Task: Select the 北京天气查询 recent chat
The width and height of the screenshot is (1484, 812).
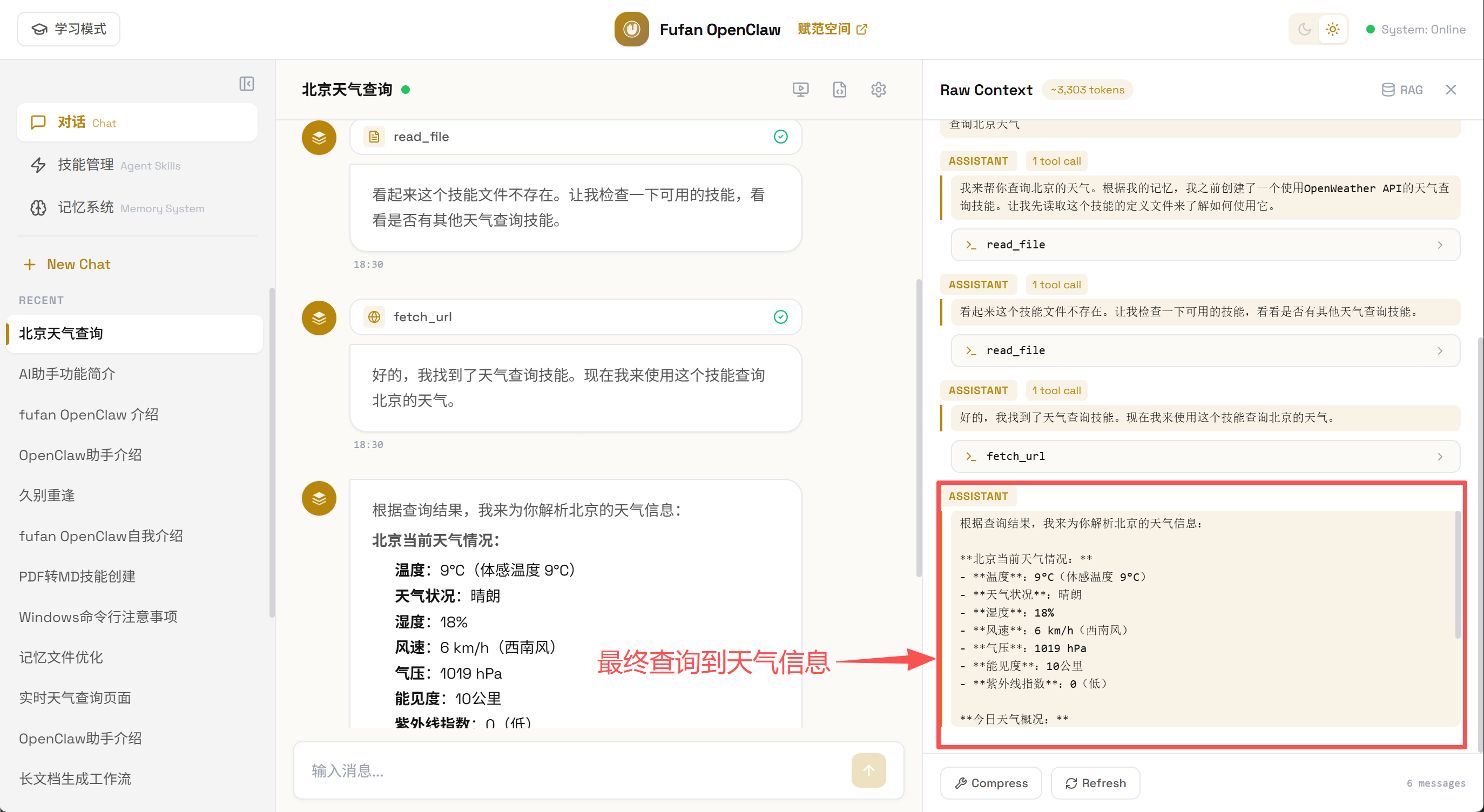Action: [135, 334]
